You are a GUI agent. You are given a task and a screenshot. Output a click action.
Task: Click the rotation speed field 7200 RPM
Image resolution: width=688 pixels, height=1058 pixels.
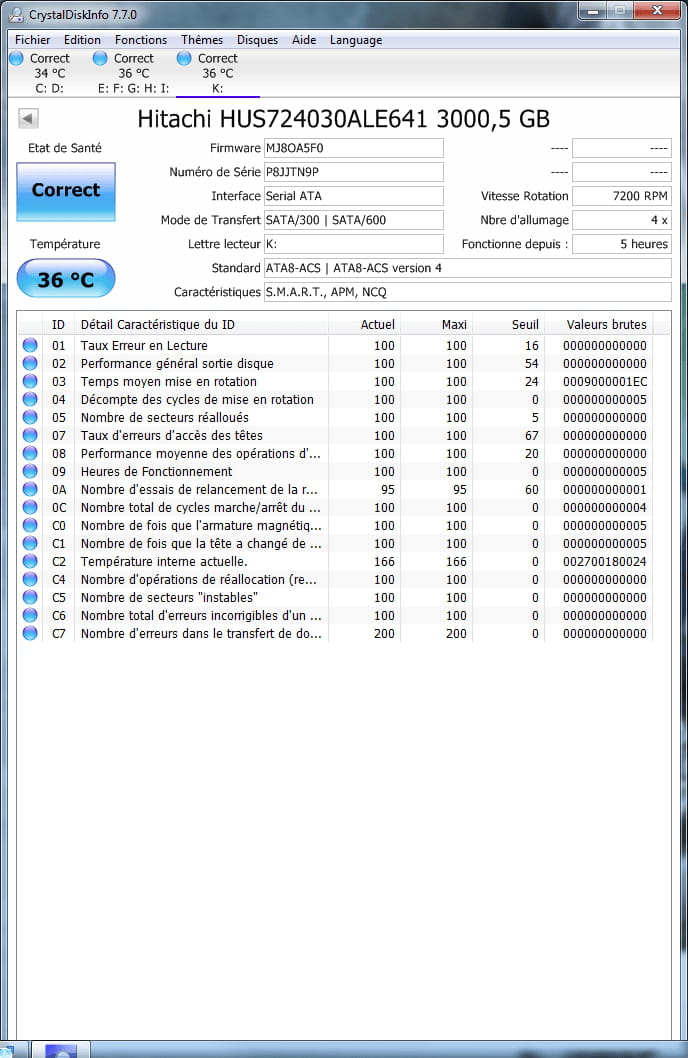[x=622, y=196]
